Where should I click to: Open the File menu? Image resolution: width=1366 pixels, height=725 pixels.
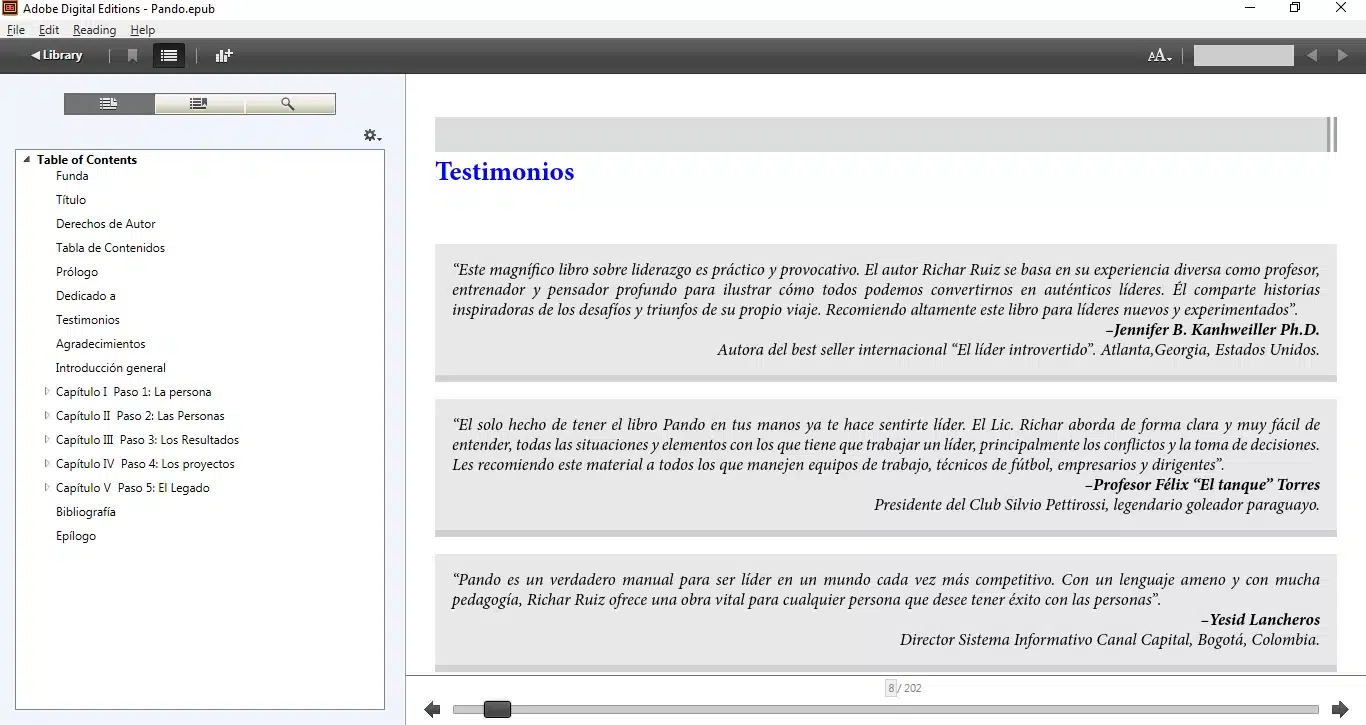tap(15, 30)
